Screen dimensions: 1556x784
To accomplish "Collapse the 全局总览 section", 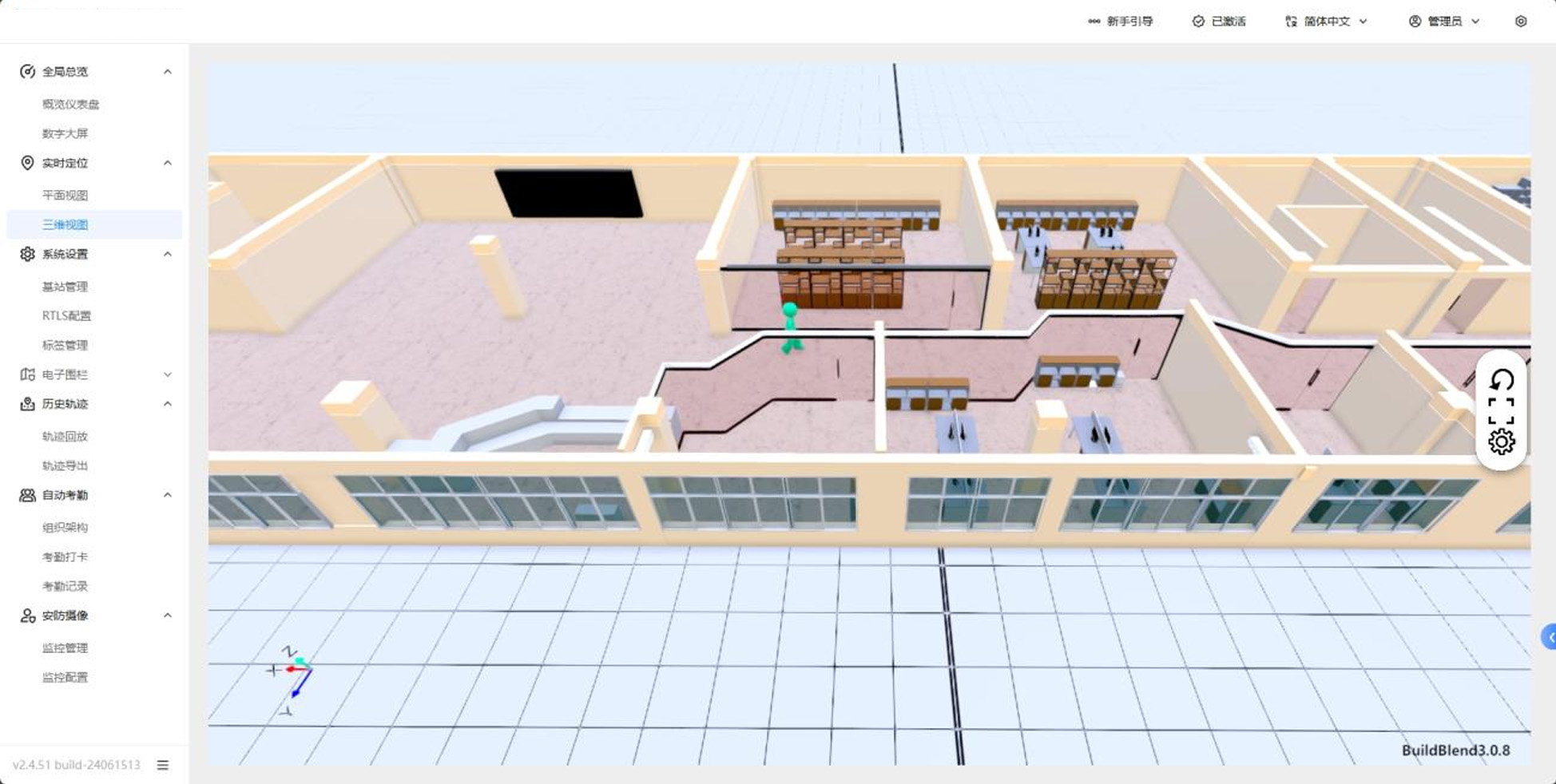I will 167,72.
